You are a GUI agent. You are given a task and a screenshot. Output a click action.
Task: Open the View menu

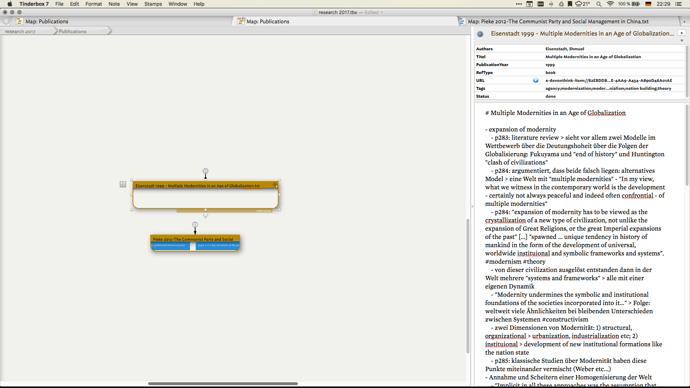[x=132, y=4]
